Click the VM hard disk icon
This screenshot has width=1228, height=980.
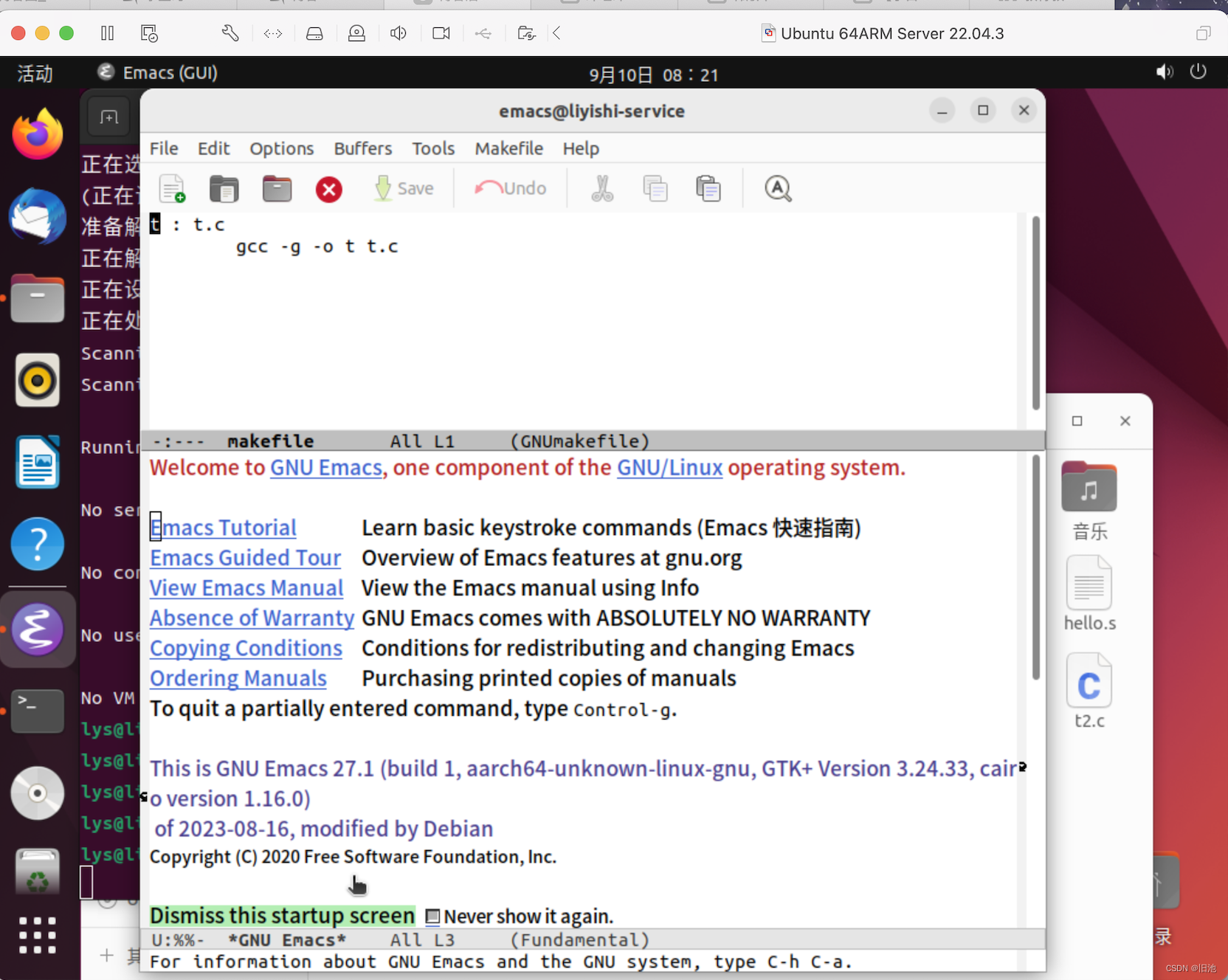[314, 33]
